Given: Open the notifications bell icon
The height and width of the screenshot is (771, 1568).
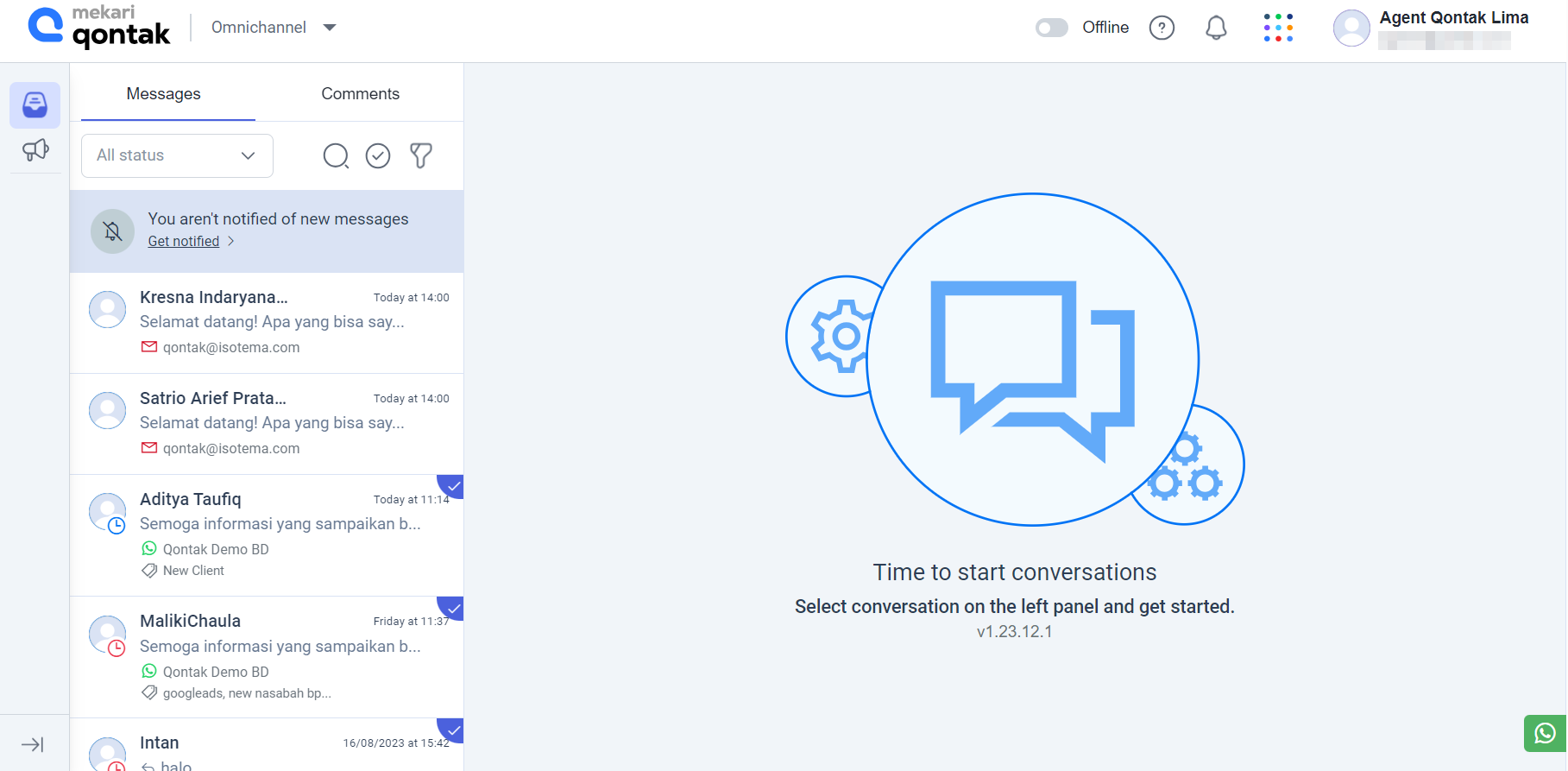Looking at the screenshot, I should (x=1216, y=28).
